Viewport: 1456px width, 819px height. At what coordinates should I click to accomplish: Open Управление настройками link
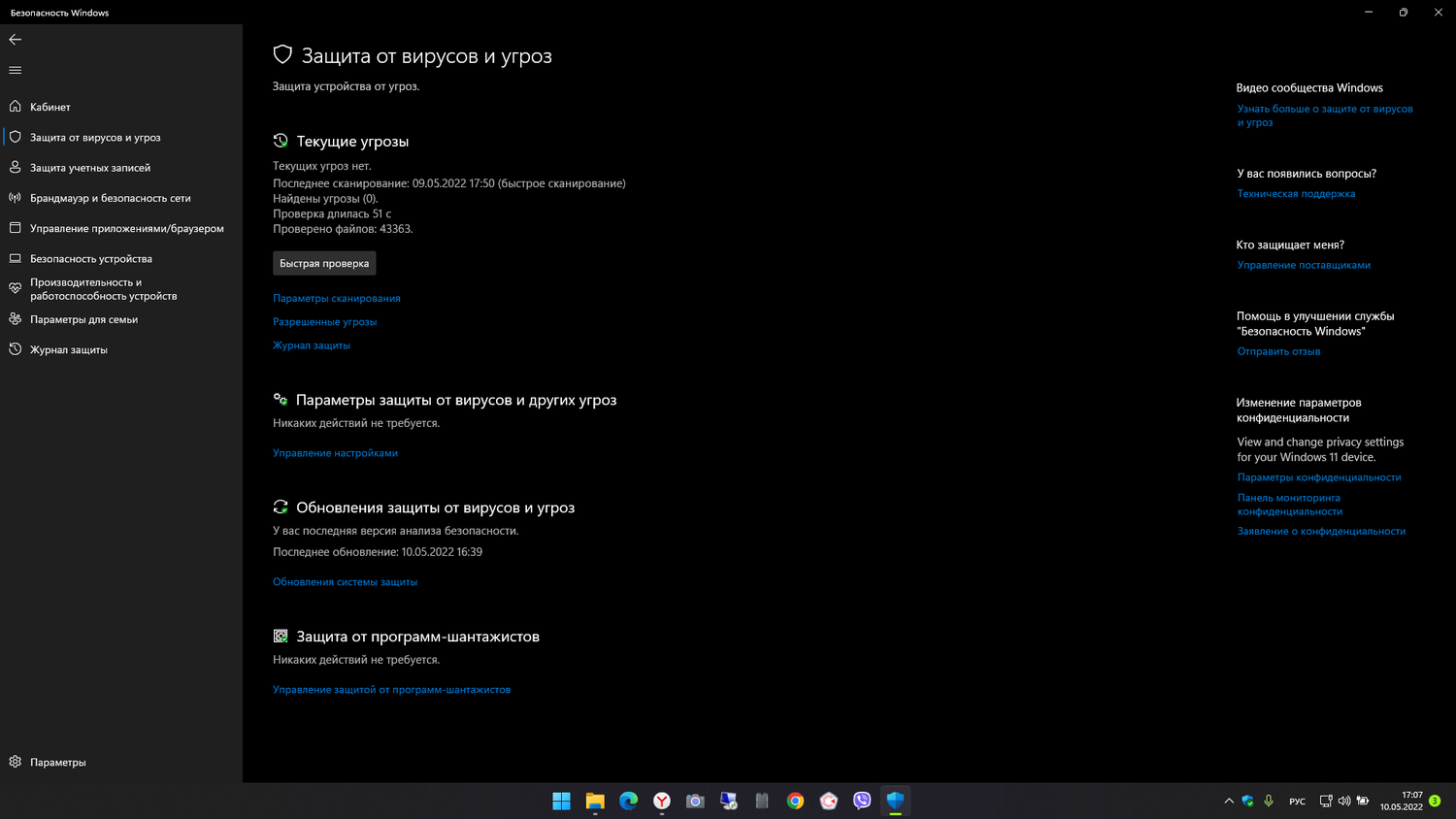(335, 453)
